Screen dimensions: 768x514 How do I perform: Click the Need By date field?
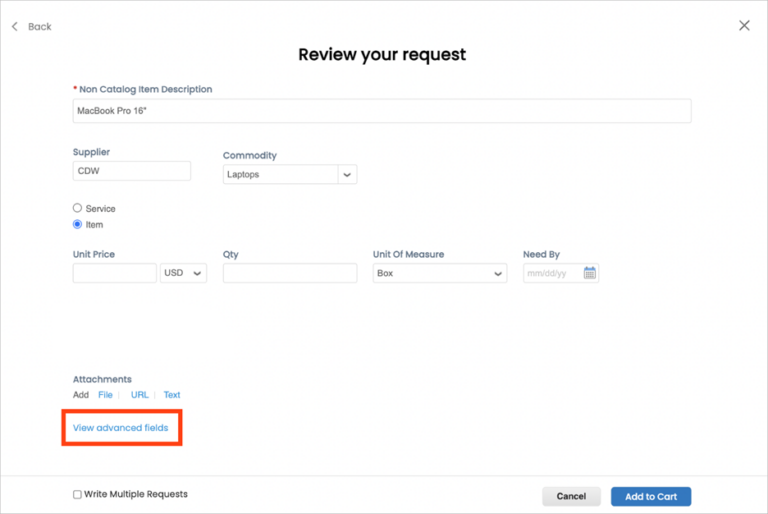pyautogui.click(x=551, y=273)
